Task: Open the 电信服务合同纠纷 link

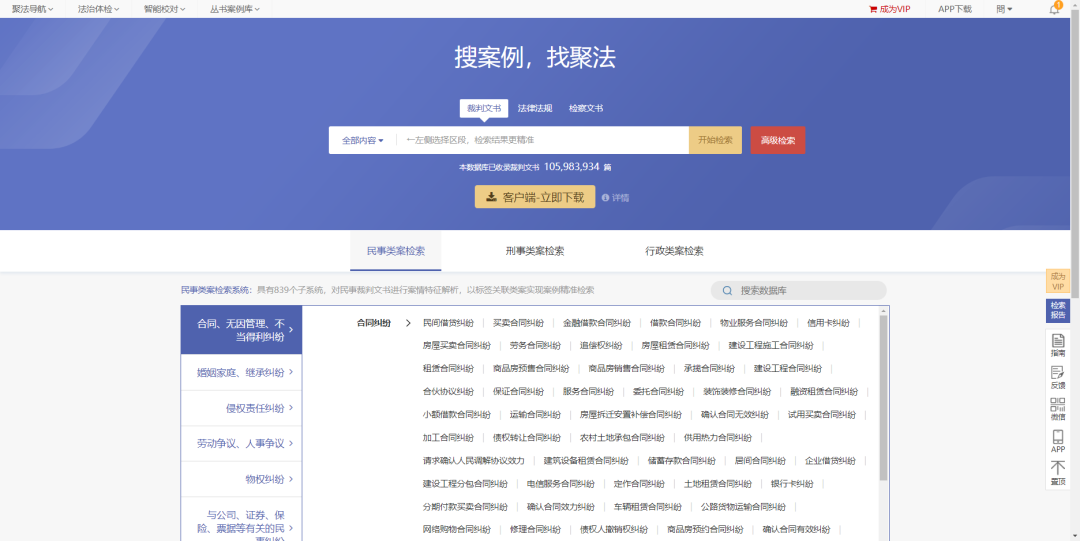Action: 561,484
